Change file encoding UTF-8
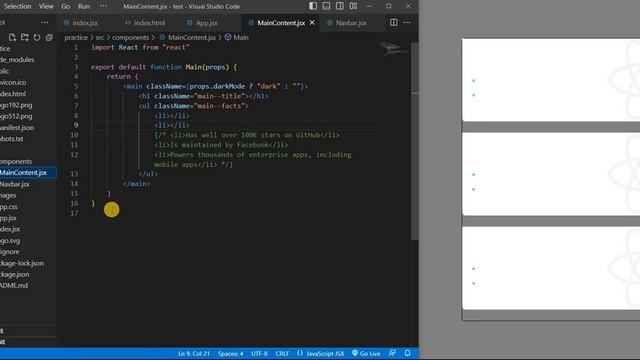The width and height of the screenshot is (640, 360). (259, 353)
